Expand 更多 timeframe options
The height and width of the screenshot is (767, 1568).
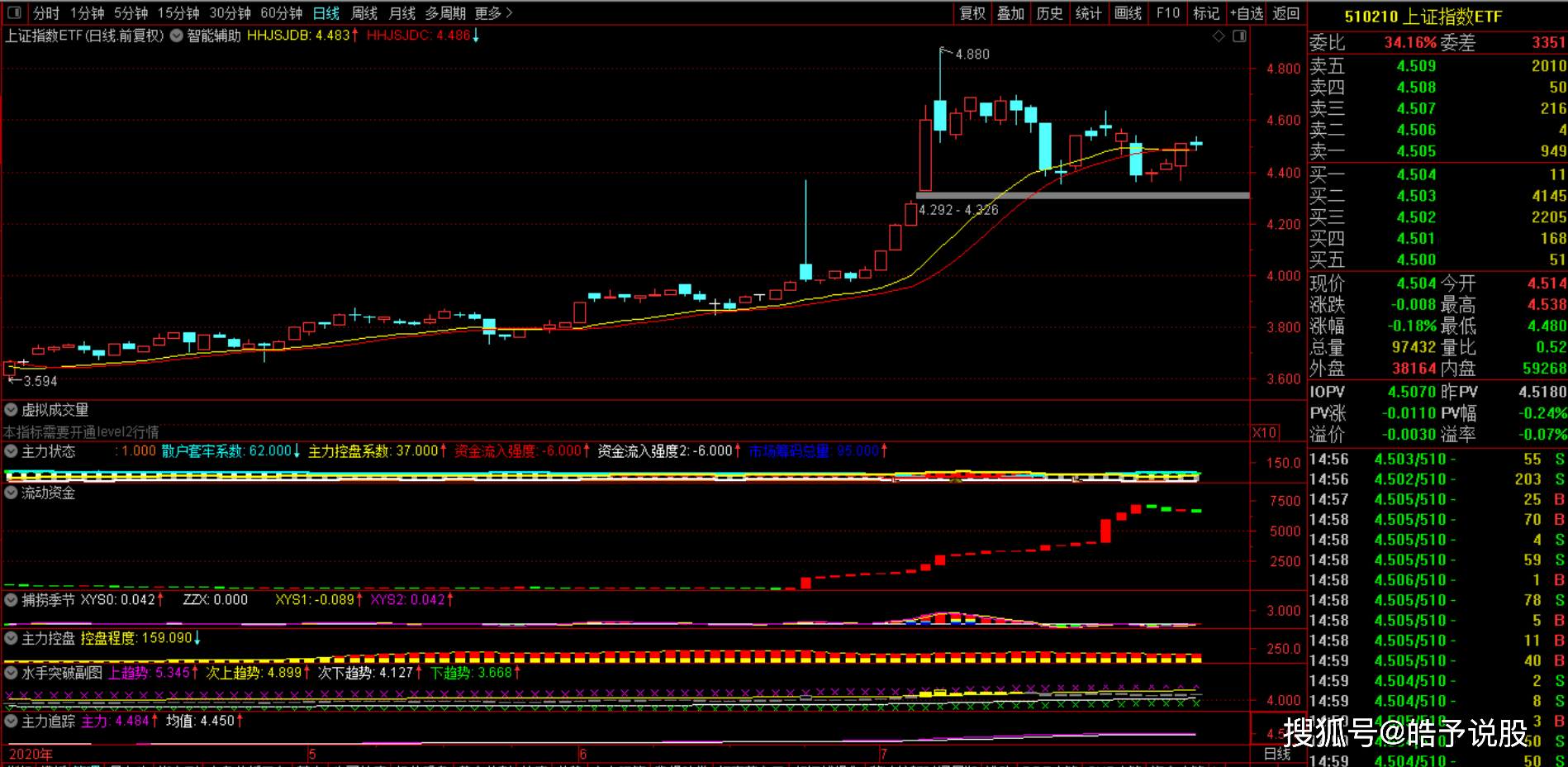493,13
